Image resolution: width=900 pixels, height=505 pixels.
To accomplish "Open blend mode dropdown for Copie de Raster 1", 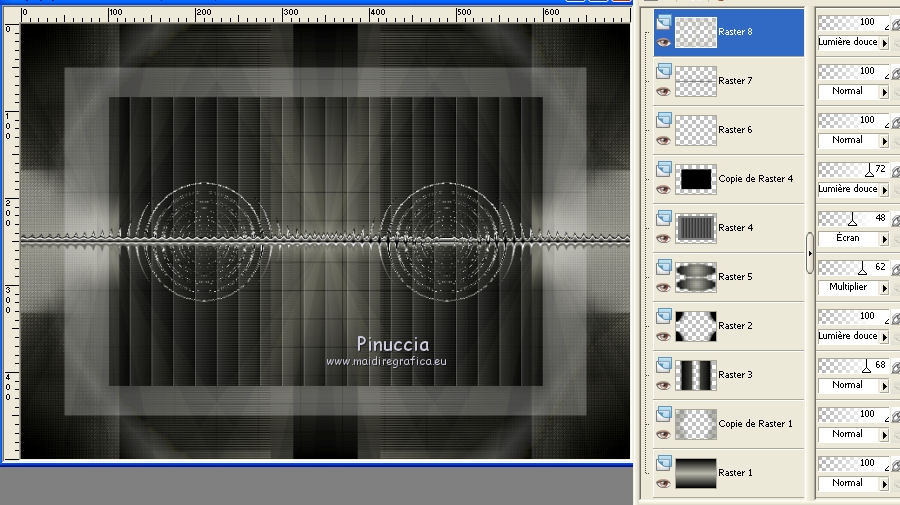I will (x=854, y=434).
